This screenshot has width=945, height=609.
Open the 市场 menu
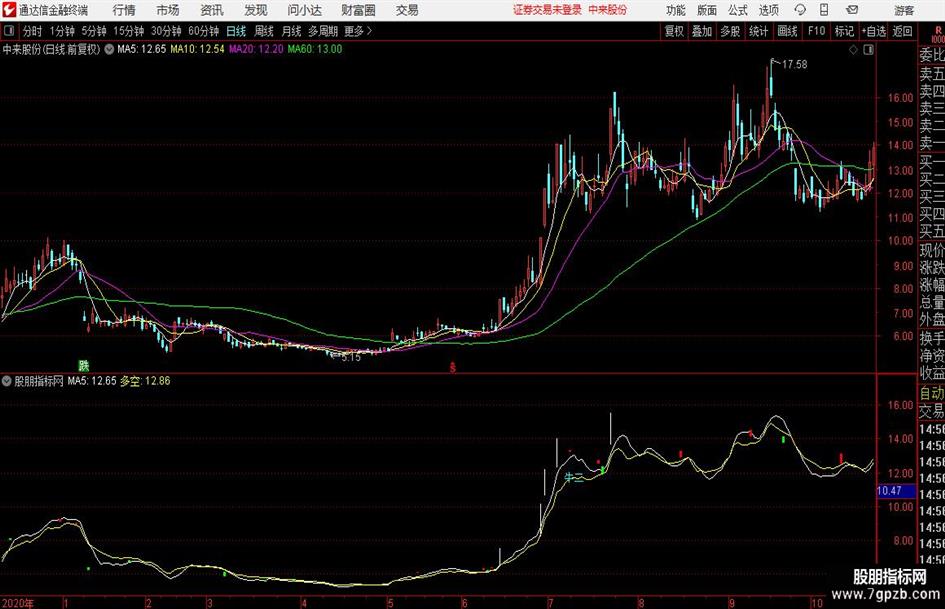(x=168, y=10)
